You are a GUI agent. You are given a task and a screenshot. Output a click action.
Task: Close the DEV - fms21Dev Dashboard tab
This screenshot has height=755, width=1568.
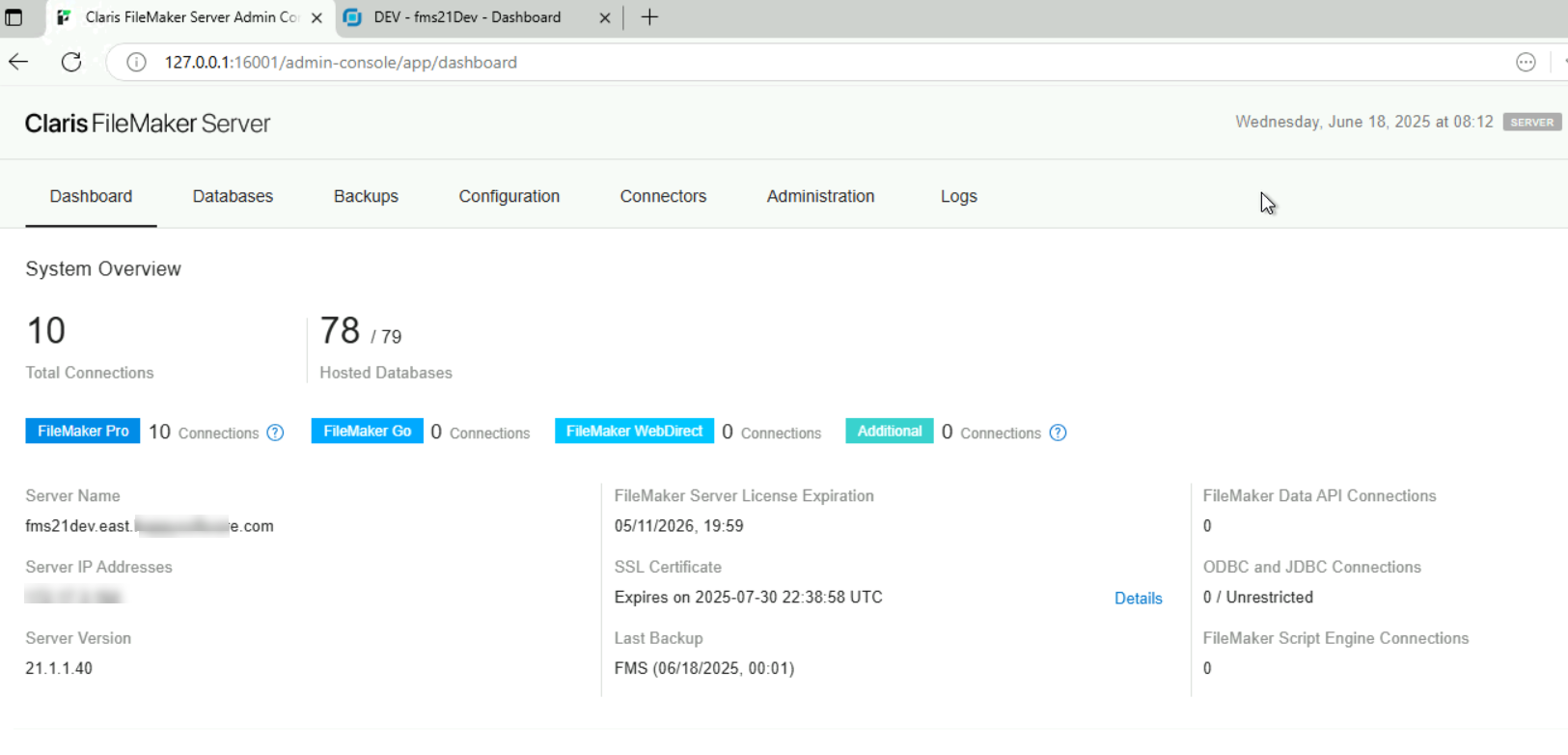(605, 17)
